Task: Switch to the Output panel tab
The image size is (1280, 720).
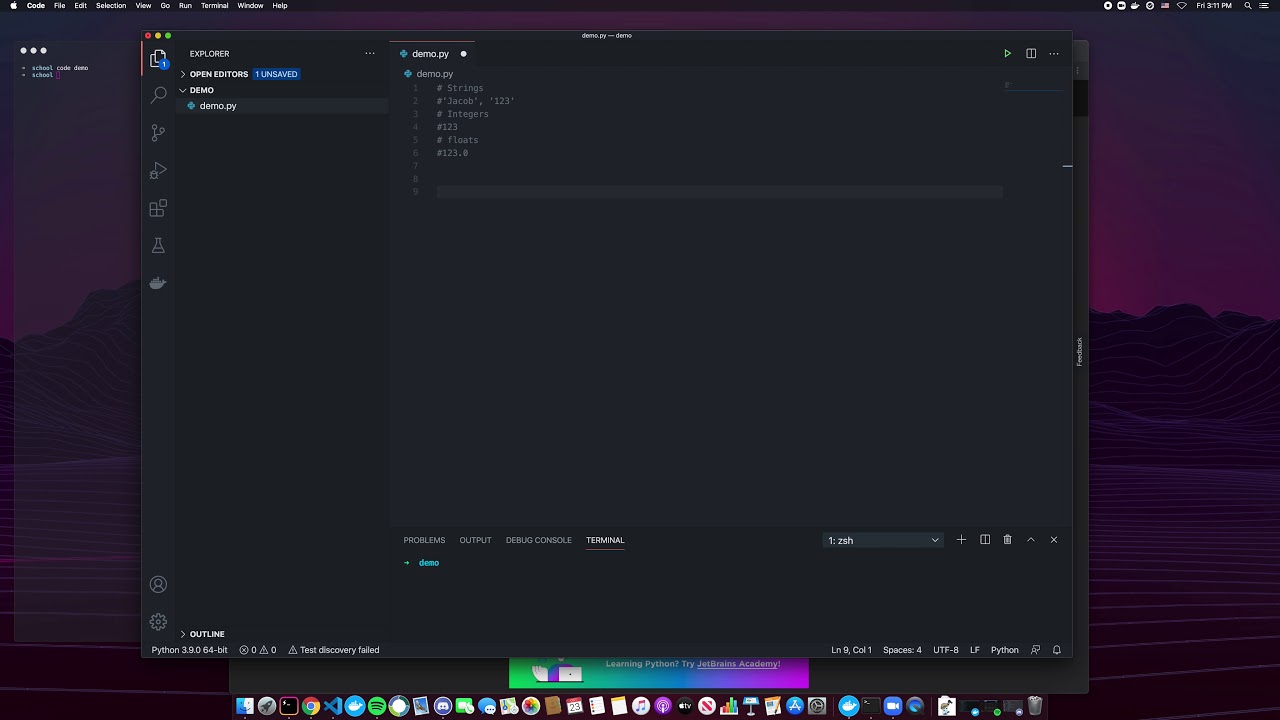Action: tap(475, 540)
